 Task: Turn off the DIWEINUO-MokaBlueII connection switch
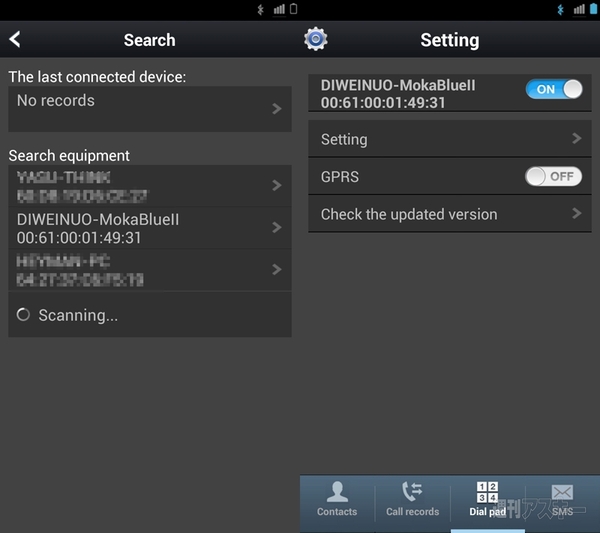(554, 89)
